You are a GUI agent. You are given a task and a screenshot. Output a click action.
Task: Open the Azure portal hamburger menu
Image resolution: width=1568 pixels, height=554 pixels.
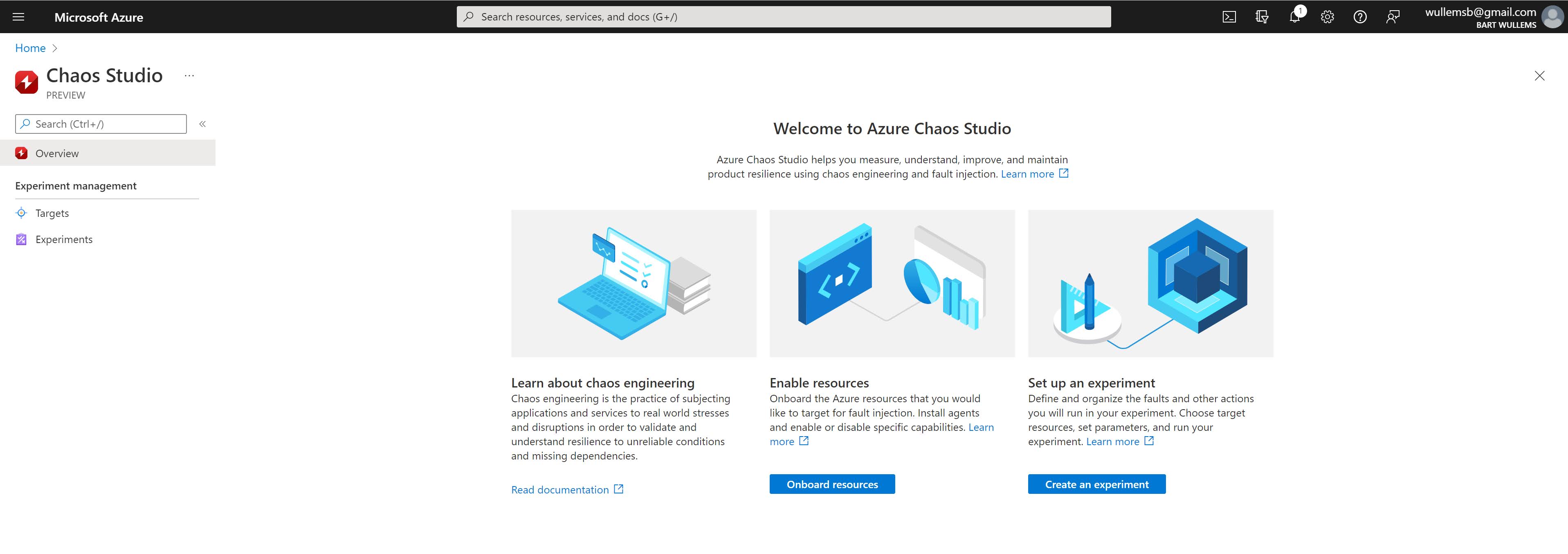(18, 17)
